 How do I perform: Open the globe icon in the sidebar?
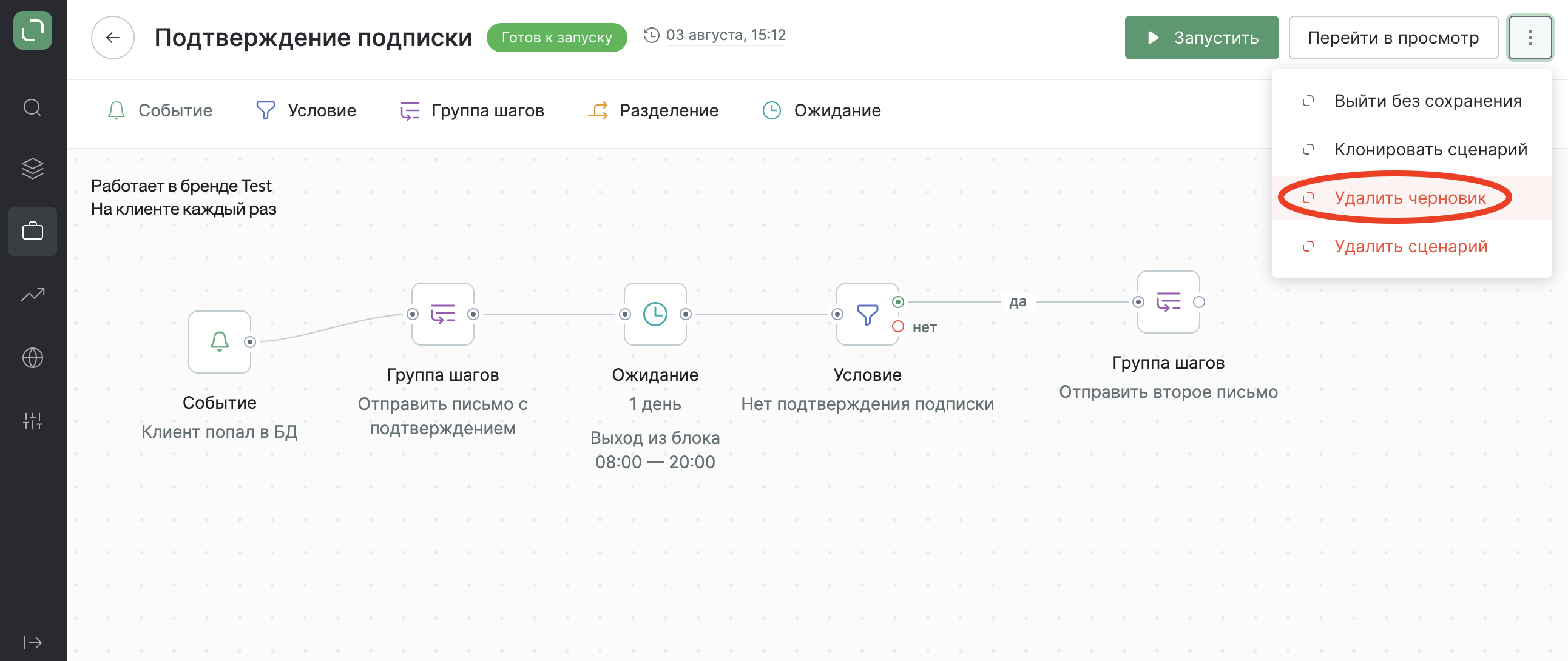click(x=33, y=358)
